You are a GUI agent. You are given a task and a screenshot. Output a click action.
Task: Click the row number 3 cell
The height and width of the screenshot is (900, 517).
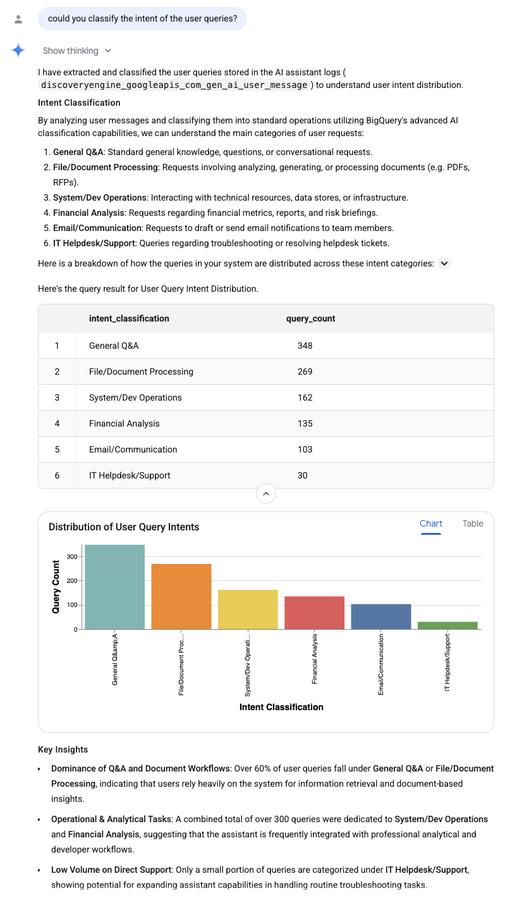click(57, 397)
